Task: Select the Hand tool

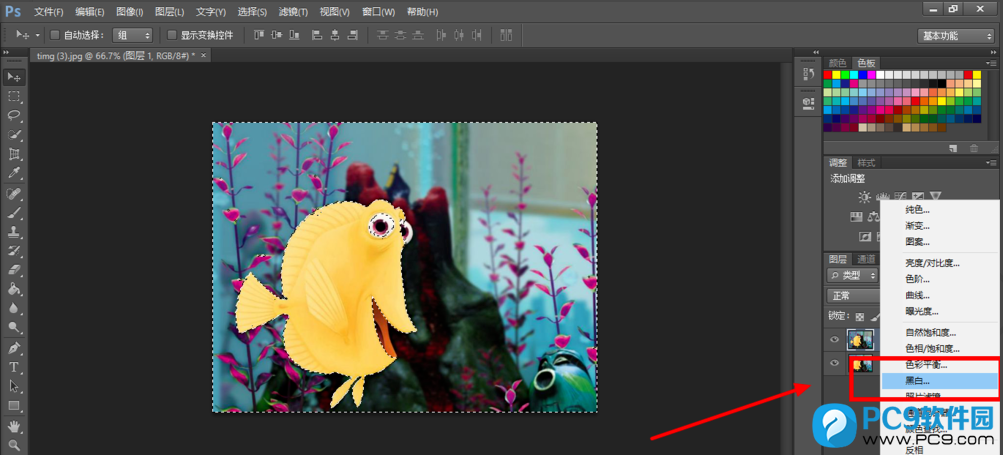Action: (13, 426)
